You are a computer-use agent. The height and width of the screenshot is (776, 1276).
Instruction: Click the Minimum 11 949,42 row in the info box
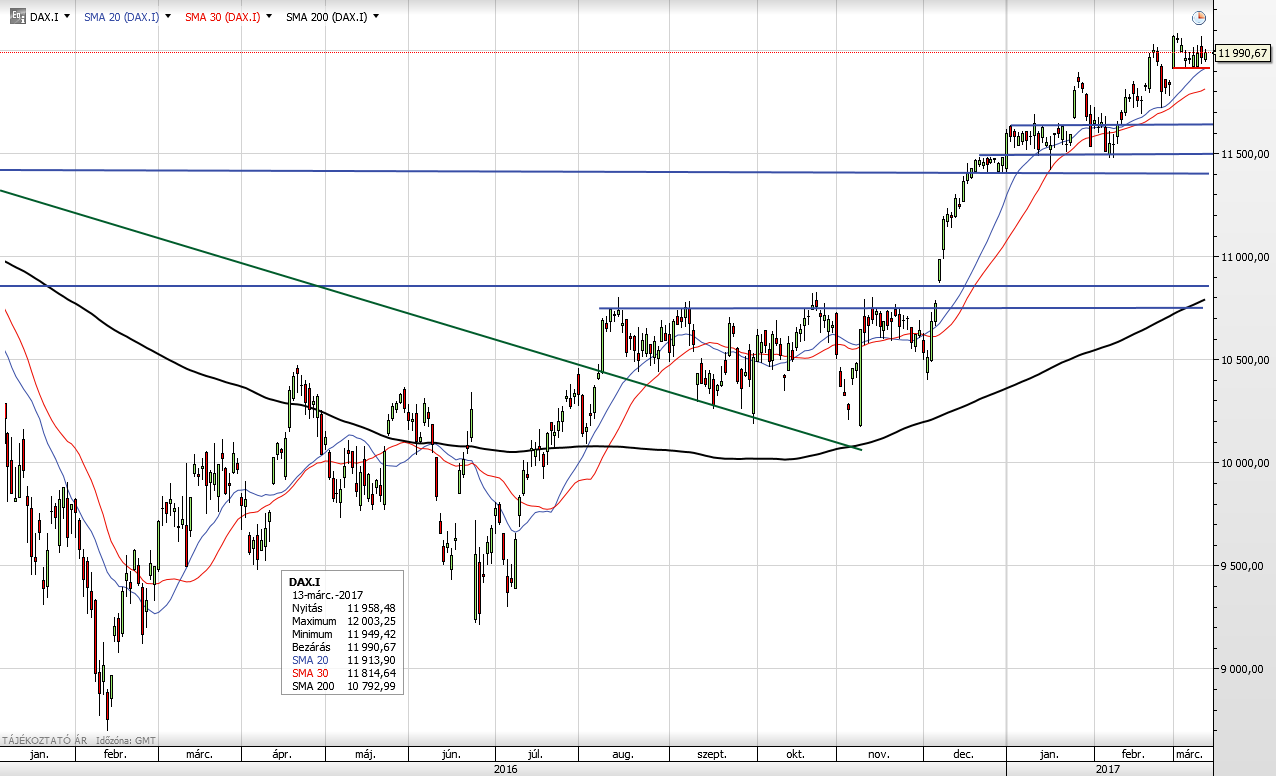click(x=343, y=634)
